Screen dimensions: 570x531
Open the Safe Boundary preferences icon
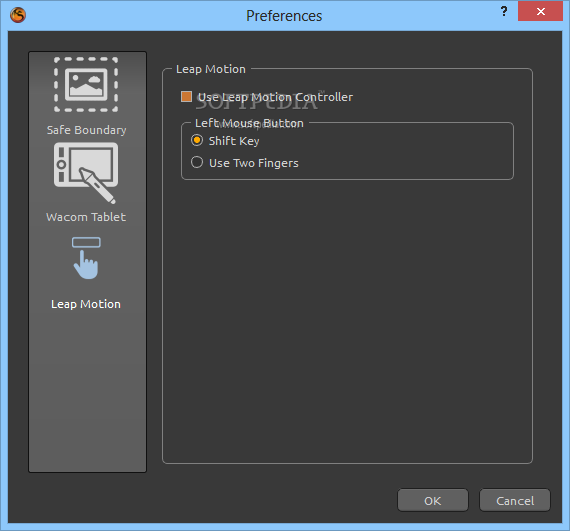[x=86, y=84]
